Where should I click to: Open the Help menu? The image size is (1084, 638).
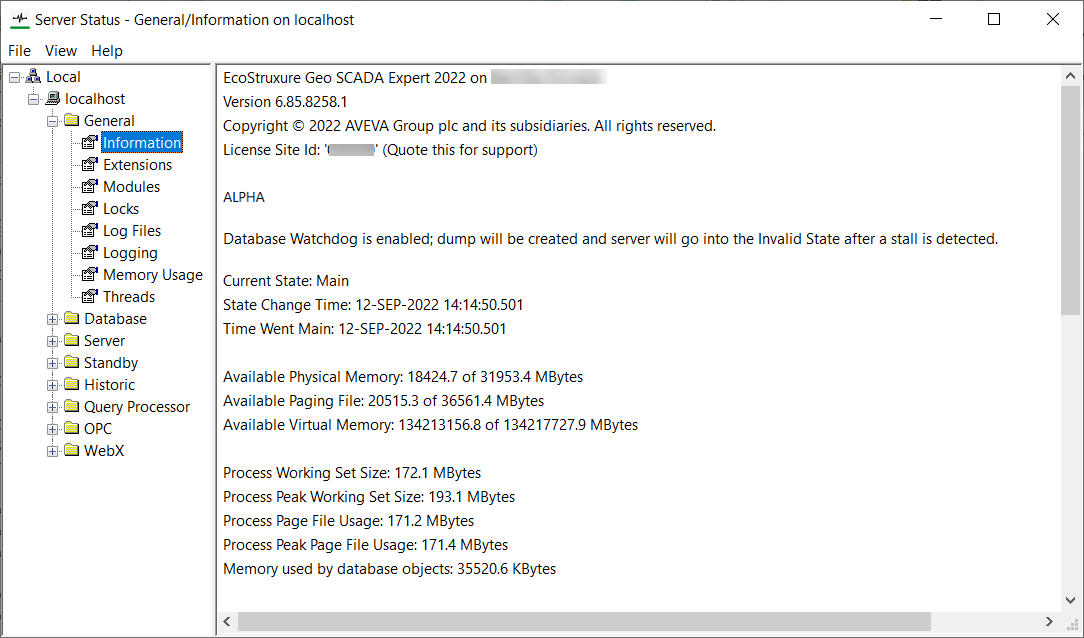[107, 51]
